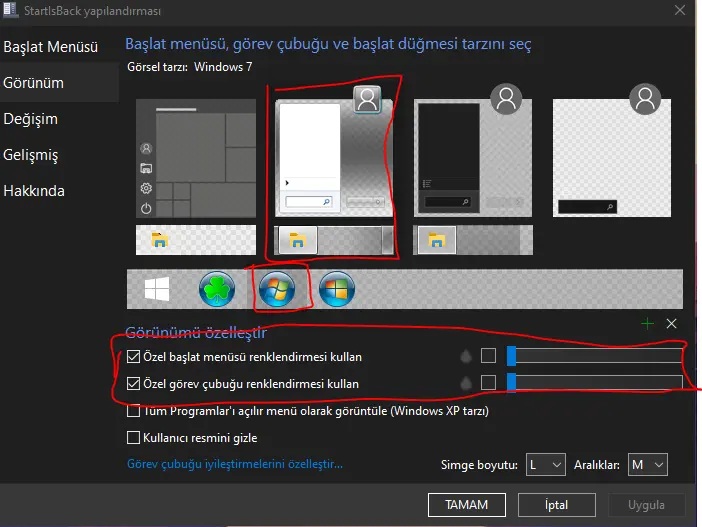The image size is (702, 527).
Task: Open the 'Gelişmiş' settings section
Action: (30, 155)
